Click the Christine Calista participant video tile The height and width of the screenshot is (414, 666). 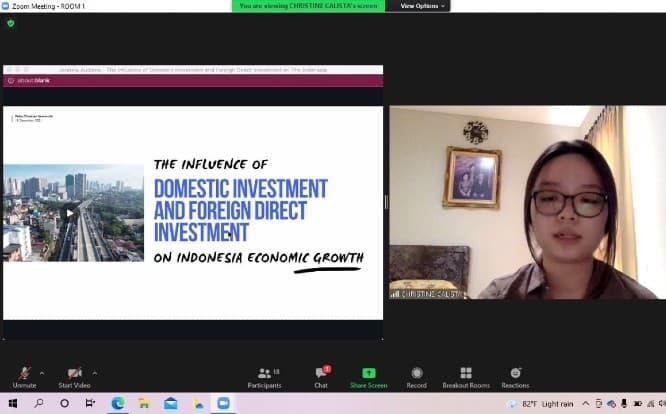coord(526,202)
